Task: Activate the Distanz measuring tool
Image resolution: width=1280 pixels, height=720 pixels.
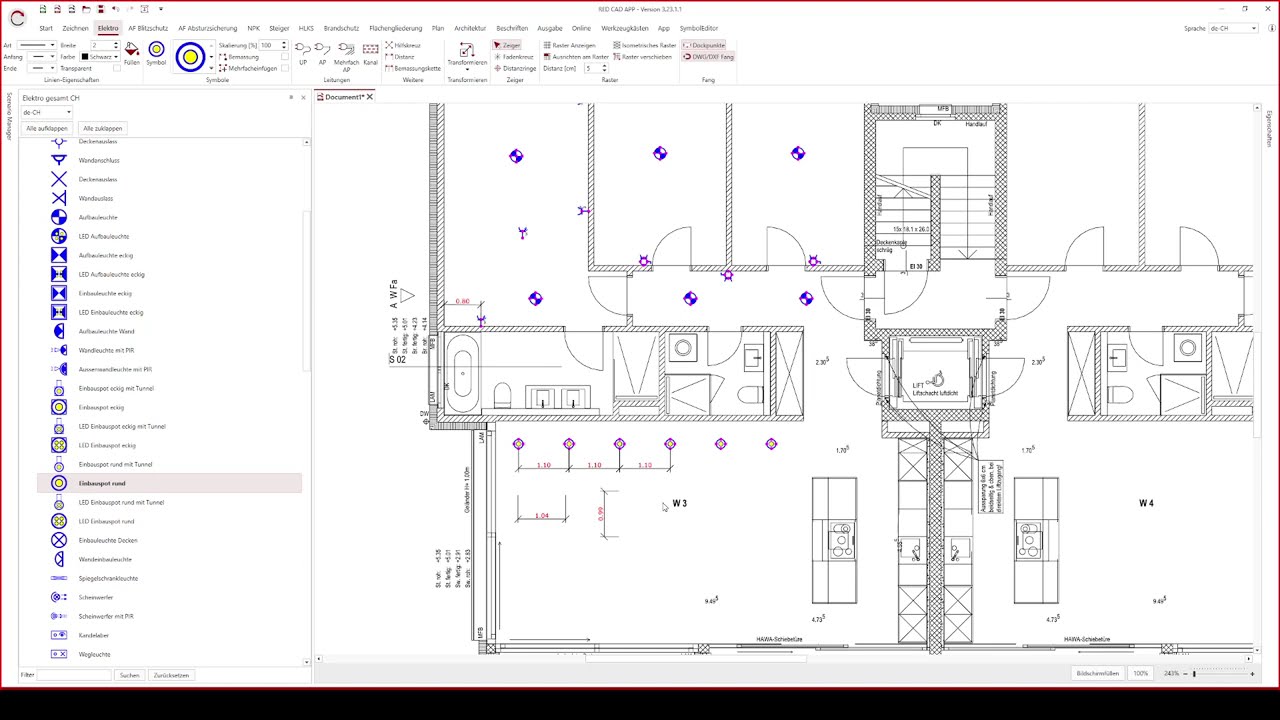Action: point(400,57)
